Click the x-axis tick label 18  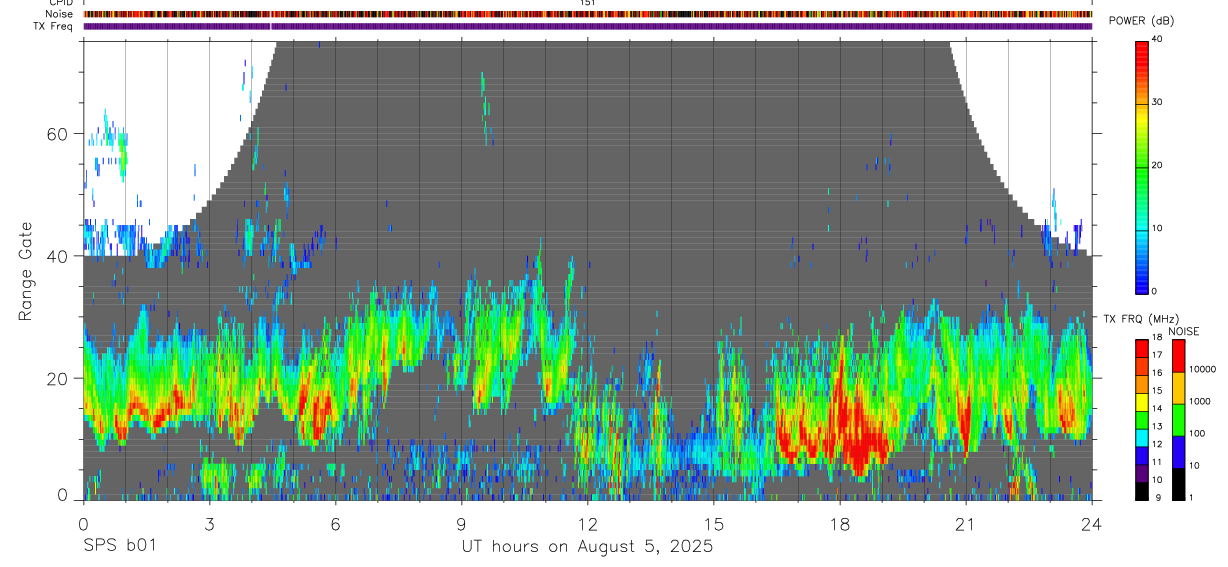(840, 523)
